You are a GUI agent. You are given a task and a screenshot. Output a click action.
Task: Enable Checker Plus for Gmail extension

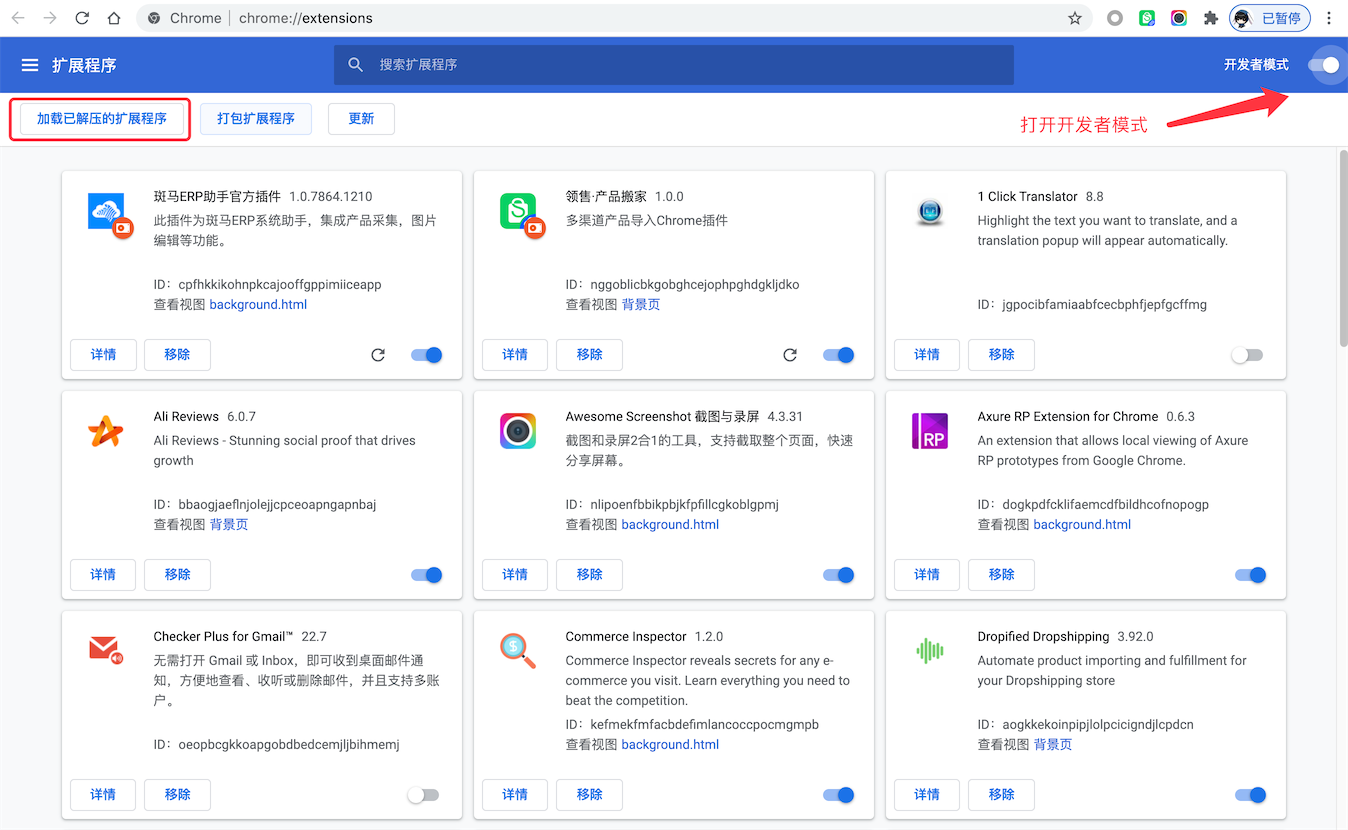coord(423,795)
